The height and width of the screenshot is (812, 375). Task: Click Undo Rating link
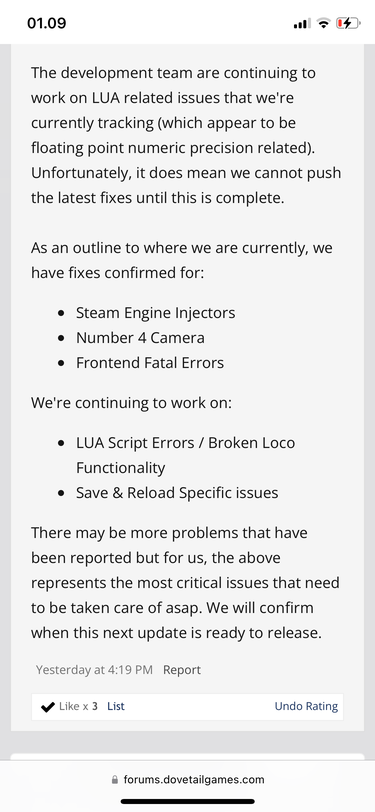[x=306, y=706]
